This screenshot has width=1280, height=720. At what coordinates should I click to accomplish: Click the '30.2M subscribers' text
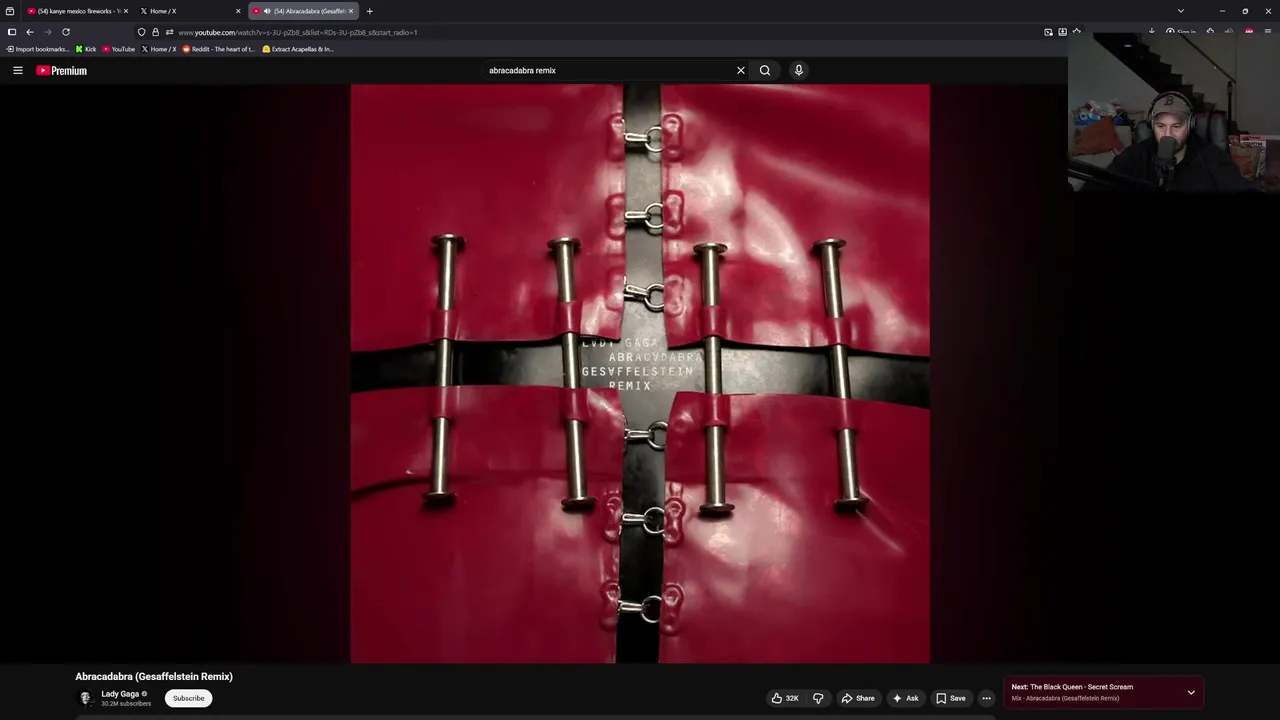coord(126,704)
